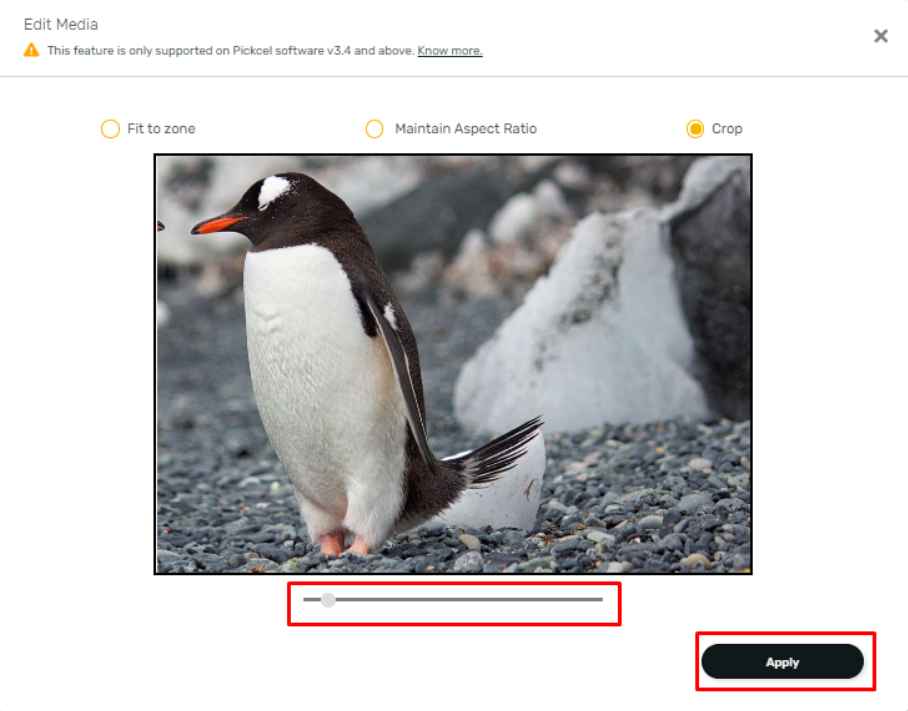The image size is (908, 711).
Task: Click the penguin image preview
Action: [x=453, y=364]
